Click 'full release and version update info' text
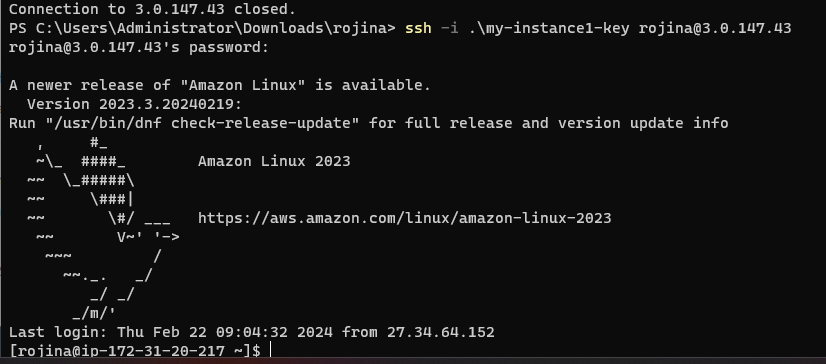826x364 pixels. click(x=567, y=123)
